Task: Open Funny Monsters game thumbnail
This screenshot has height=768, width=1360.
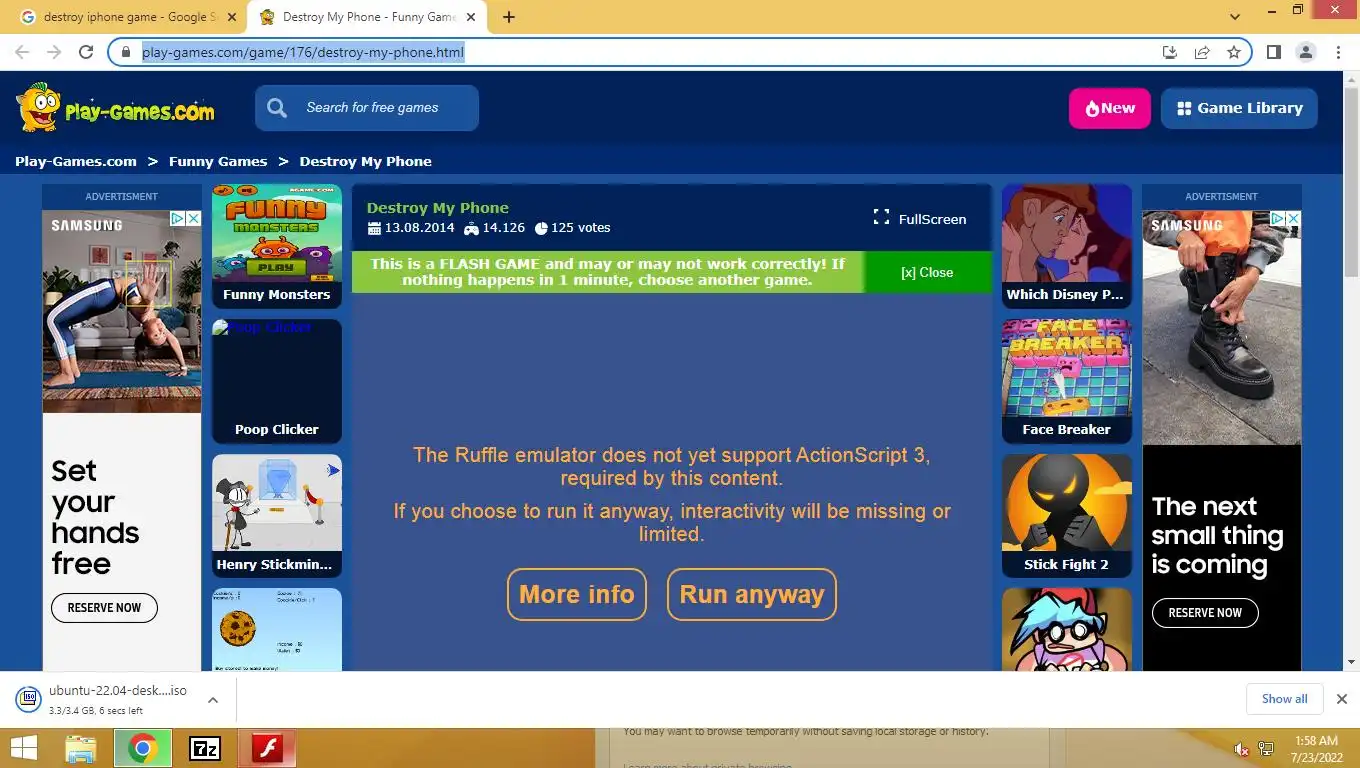Action: click(277, 246)
